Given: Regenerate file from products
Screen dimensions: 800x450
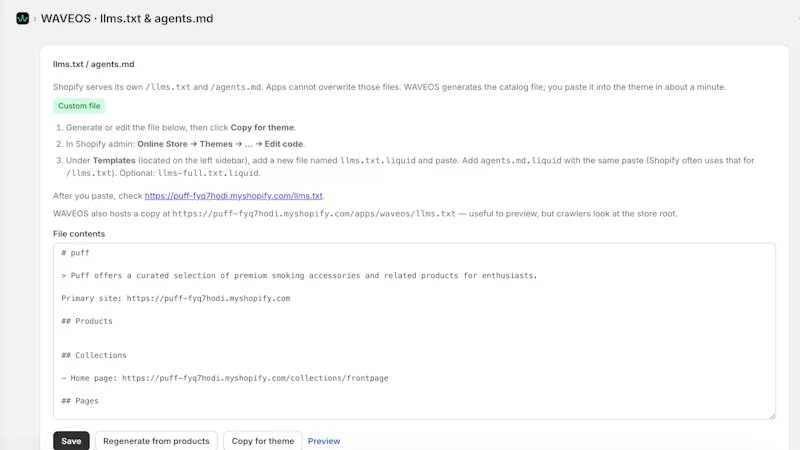Looking at the screenshot, I should pos(156,441).
